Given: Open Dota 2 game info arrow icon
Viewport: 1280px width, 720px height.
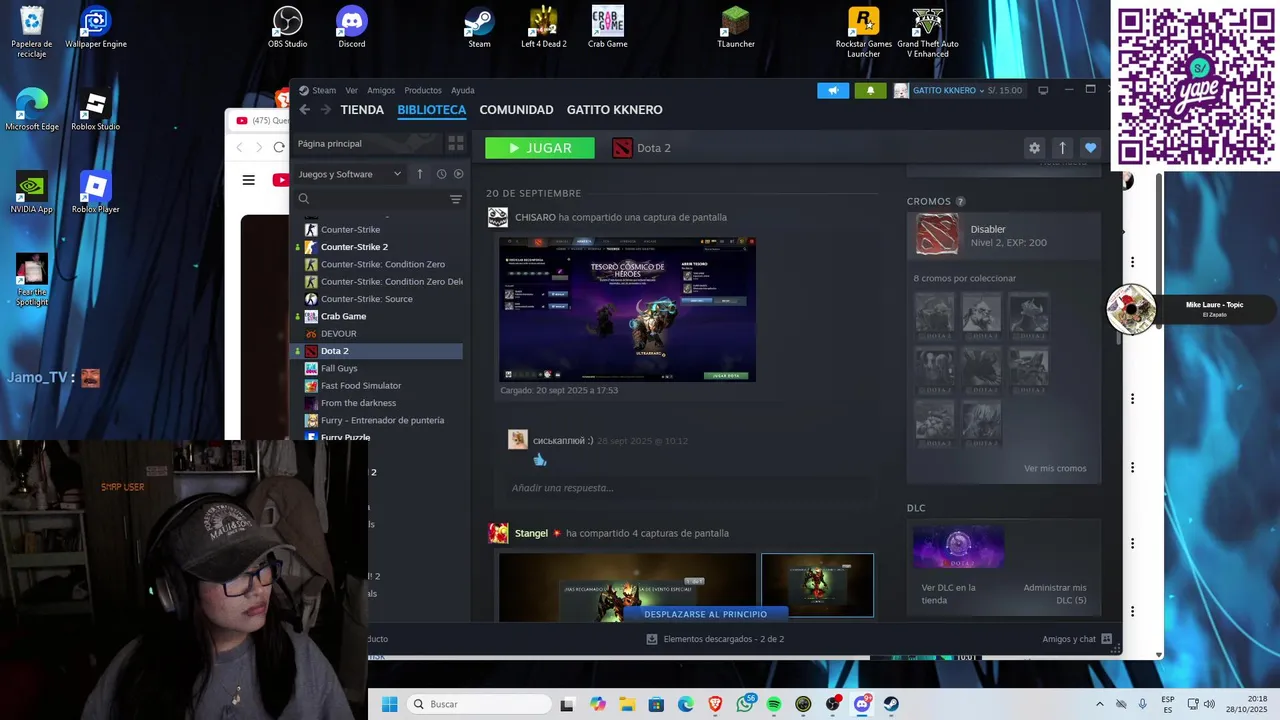Looking at the screenshot, I should pyautogui.click(x=1062, y=148).
